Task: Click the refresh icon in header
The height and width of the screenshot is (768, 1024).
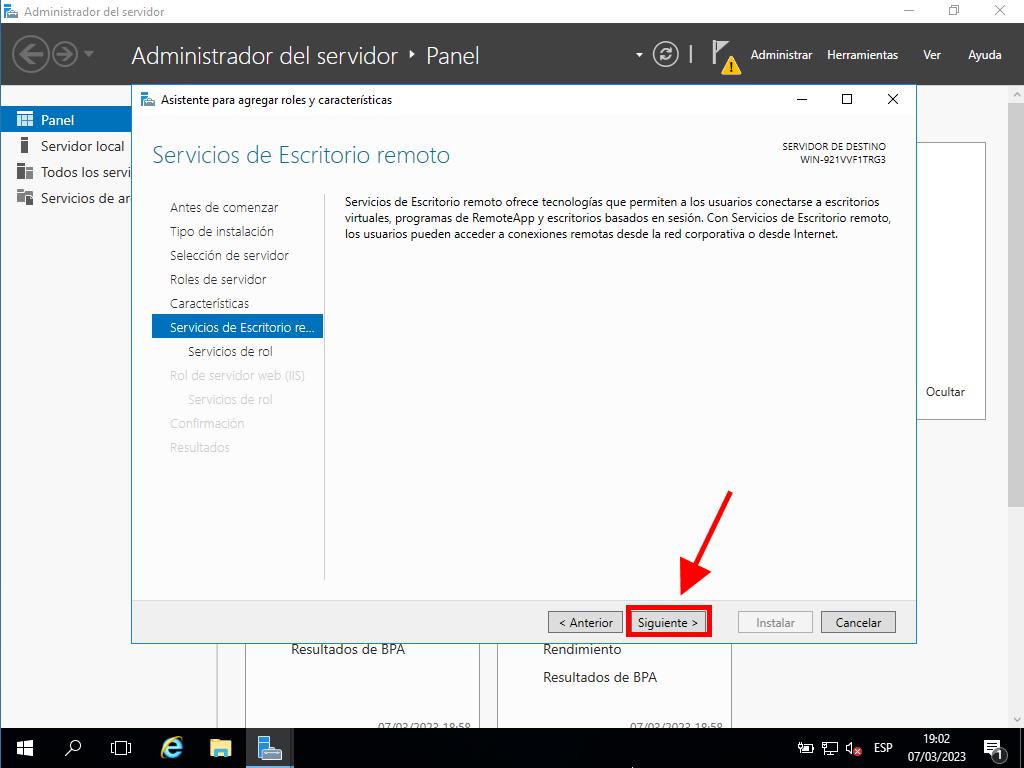Action: (x=665, y=55)
